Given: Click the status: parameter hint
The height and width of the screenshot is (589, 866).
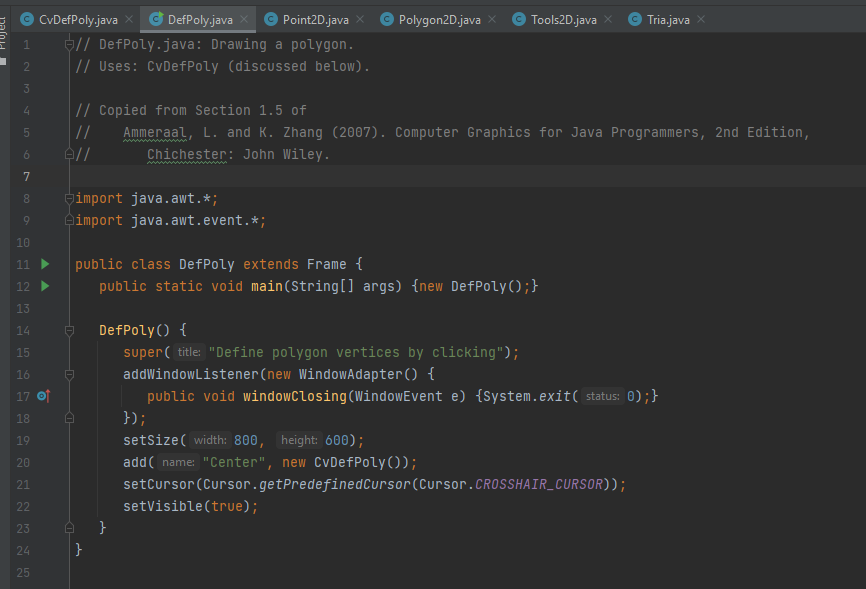Looking at the screenshot, I should click(x=603, y=396).
